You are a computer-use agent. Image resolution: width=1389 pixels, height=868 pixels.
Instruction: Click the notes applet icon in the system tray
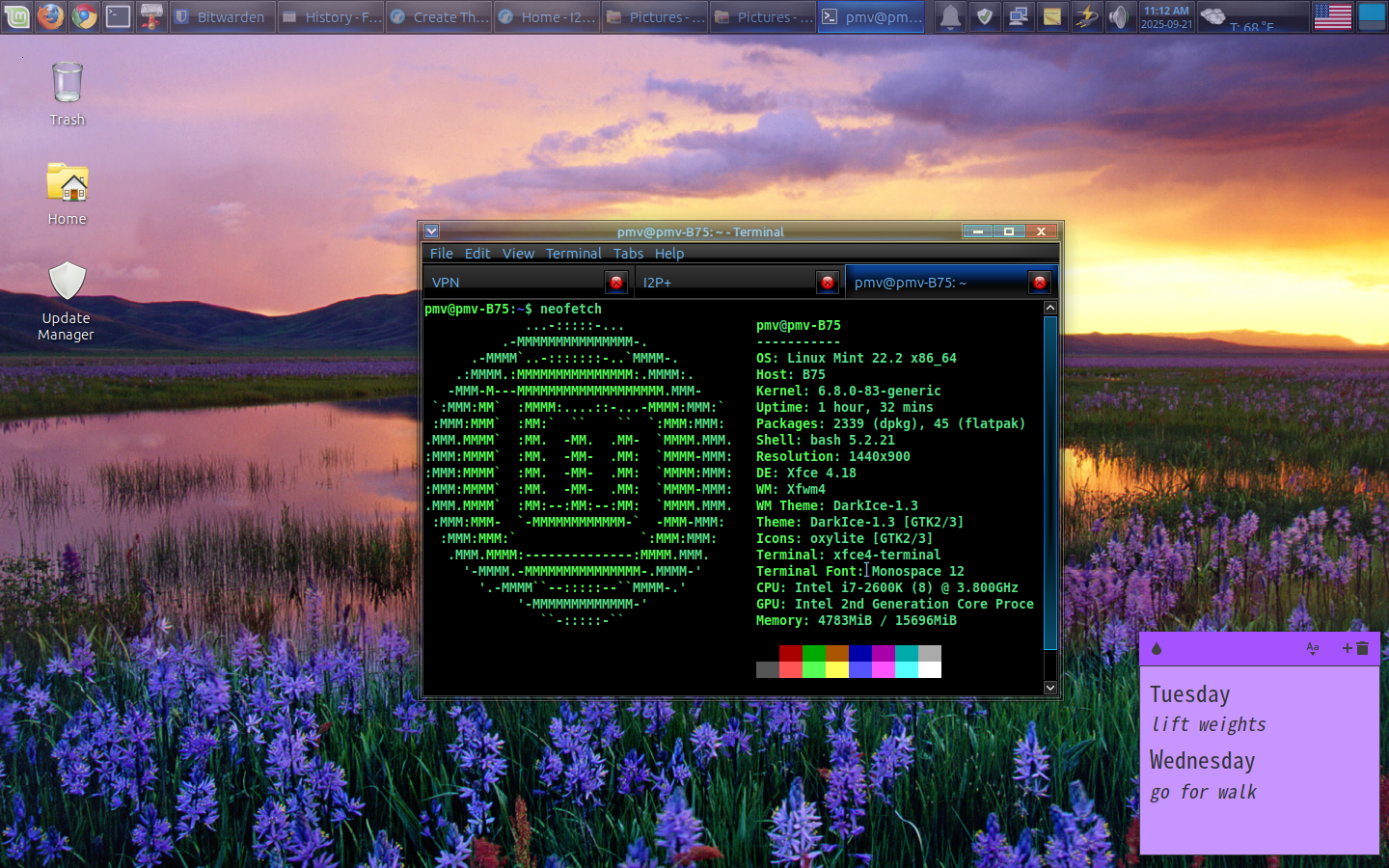click(1052, 16)
